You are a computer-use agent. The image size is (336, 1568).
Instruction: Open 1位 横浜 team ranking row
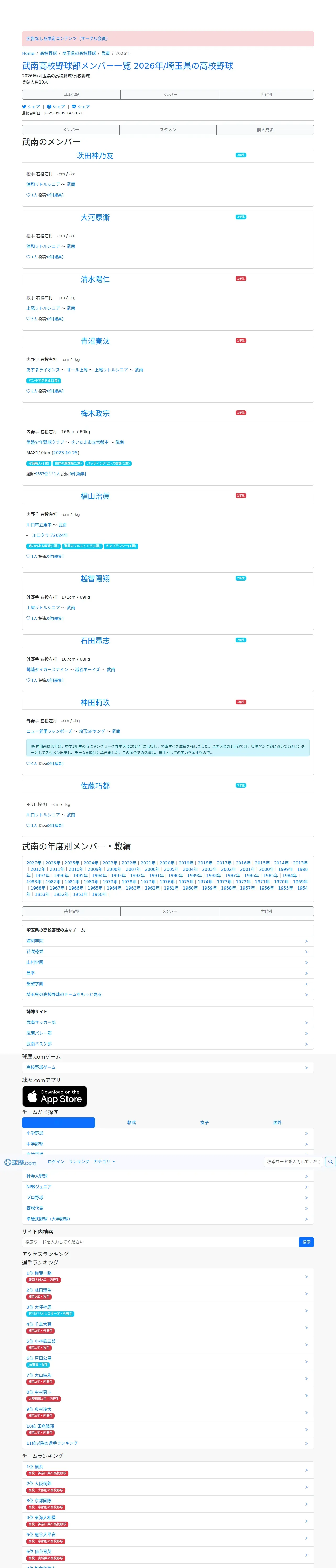click(x=168, y=1470)
